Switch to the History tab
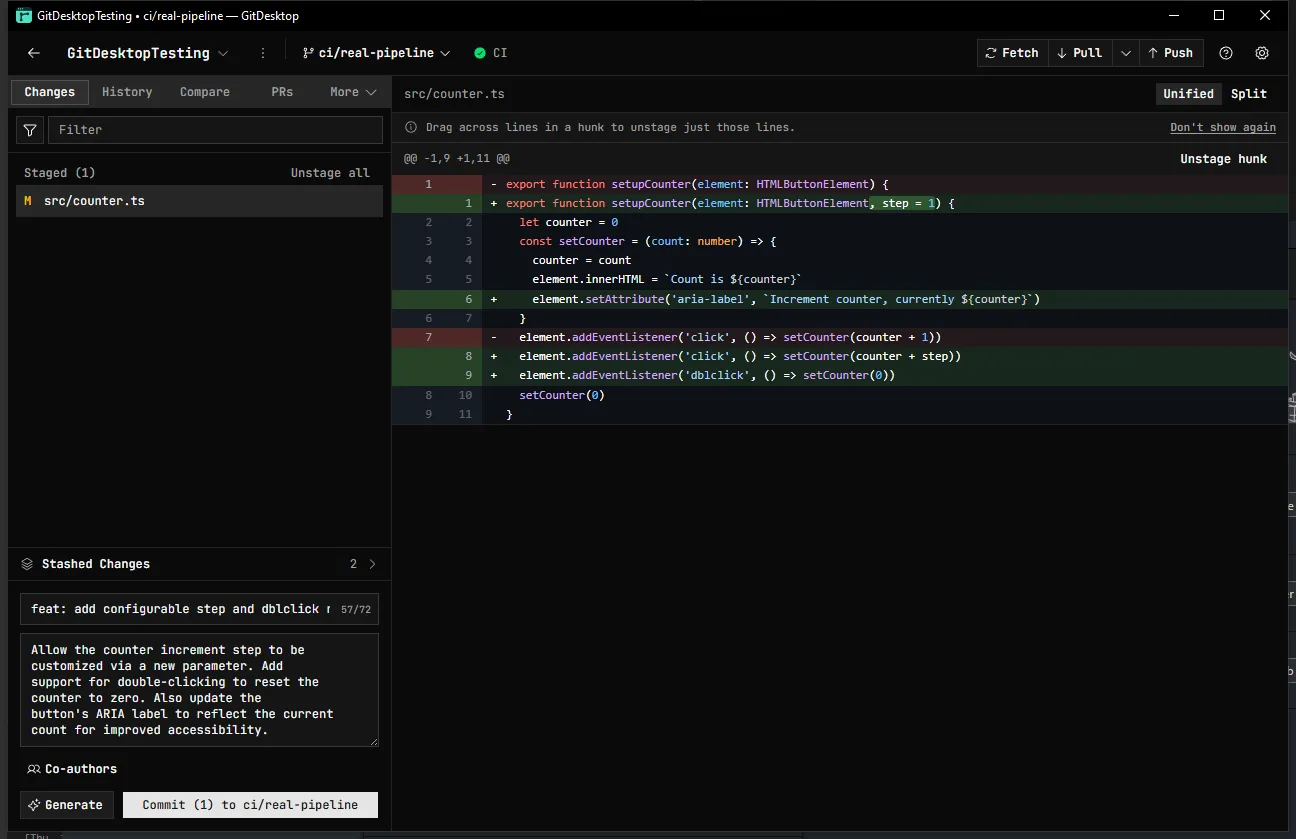The height and width of the screenshot is (839, 1296). point(127,92)
